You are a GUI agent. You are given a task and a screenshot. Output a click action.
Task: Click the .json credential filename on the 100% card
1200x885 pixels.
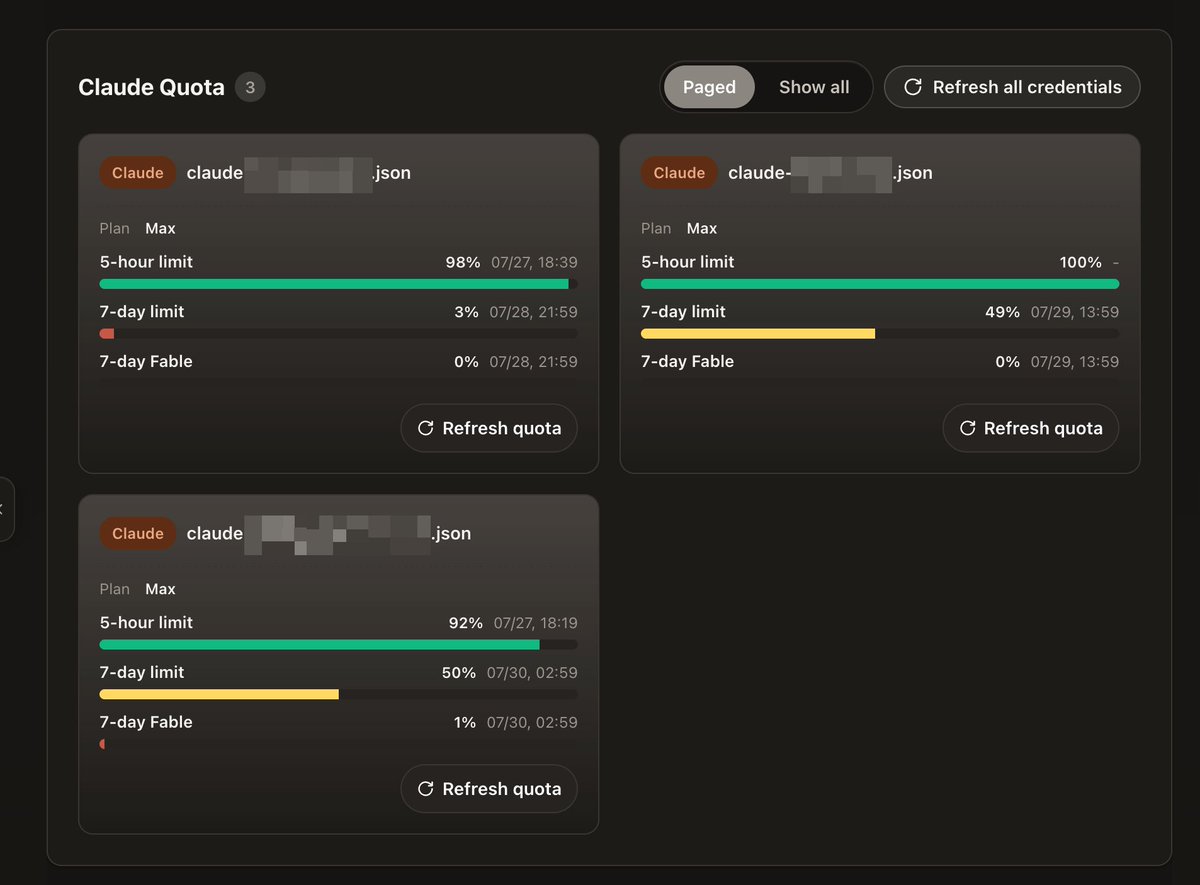(x=830, y=173)
